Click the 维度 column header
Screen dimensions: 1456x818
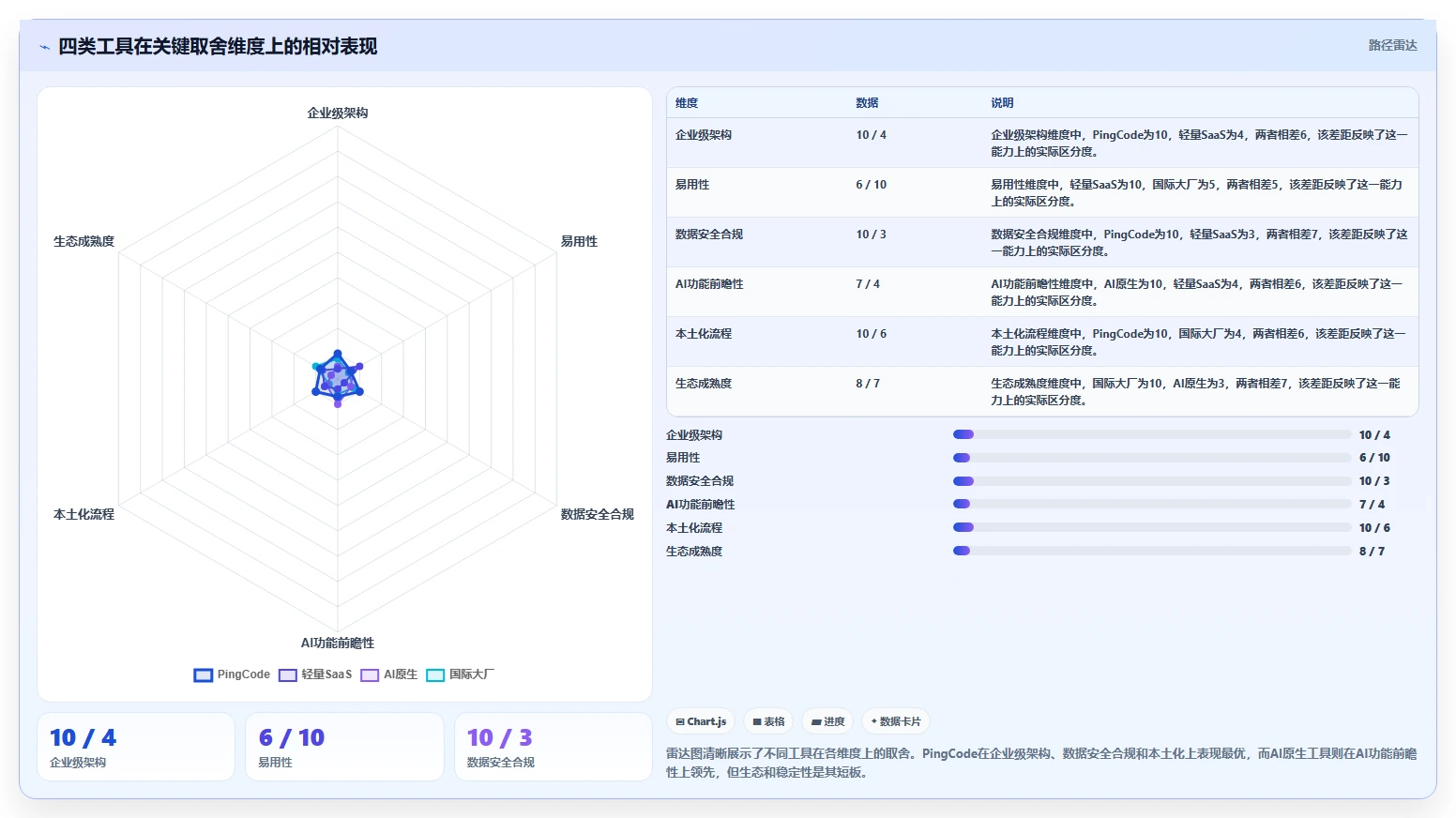(x=687, y=103)
